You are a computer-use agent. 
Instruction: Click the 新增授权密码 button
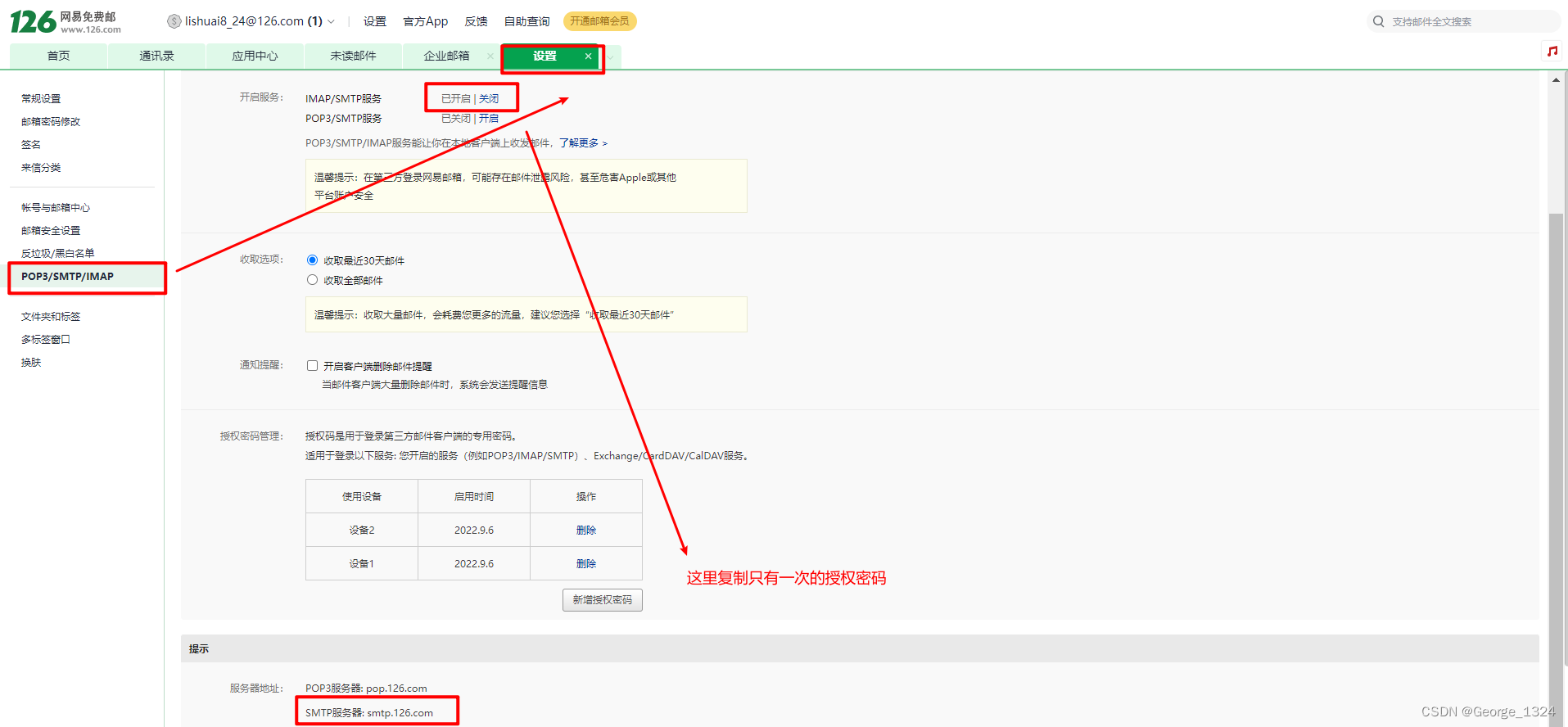click(x=603, y=600)
